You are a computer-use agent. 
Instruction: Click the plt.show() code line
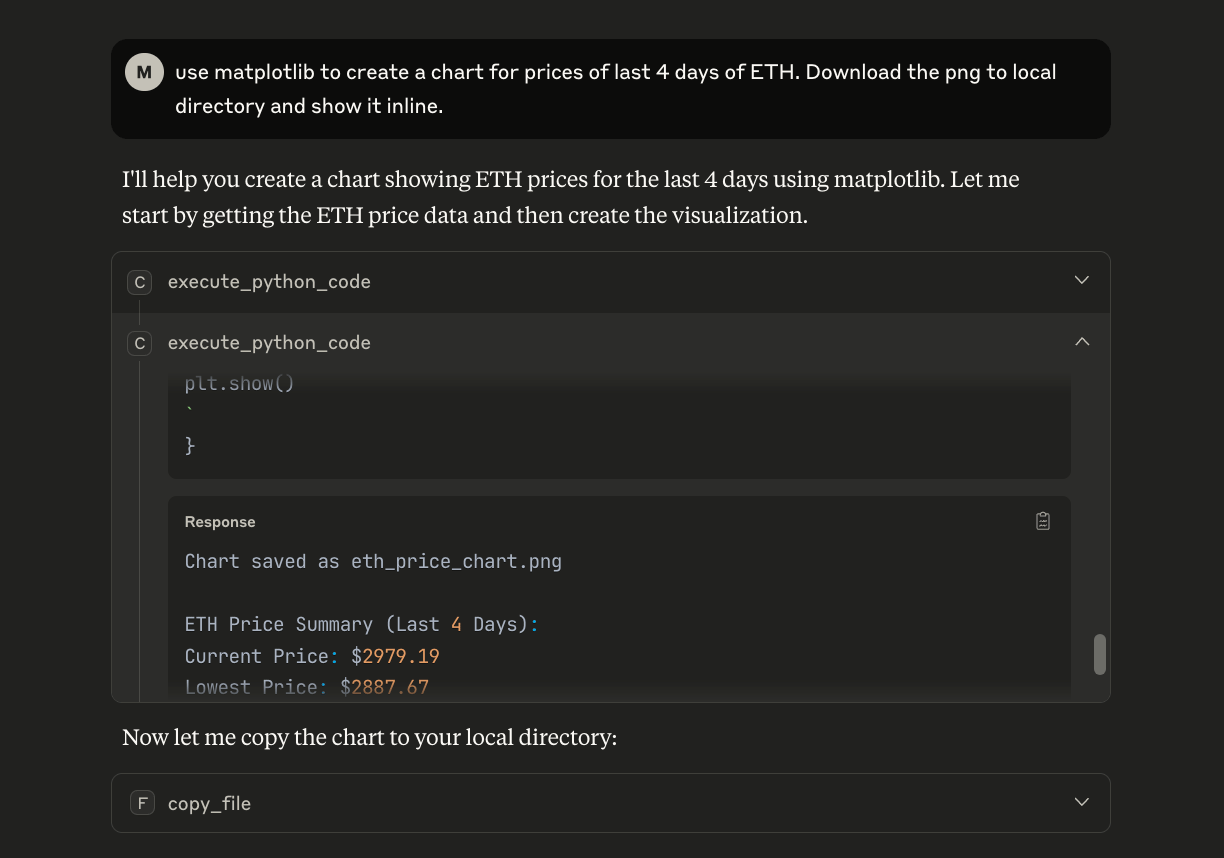(240, 384)
